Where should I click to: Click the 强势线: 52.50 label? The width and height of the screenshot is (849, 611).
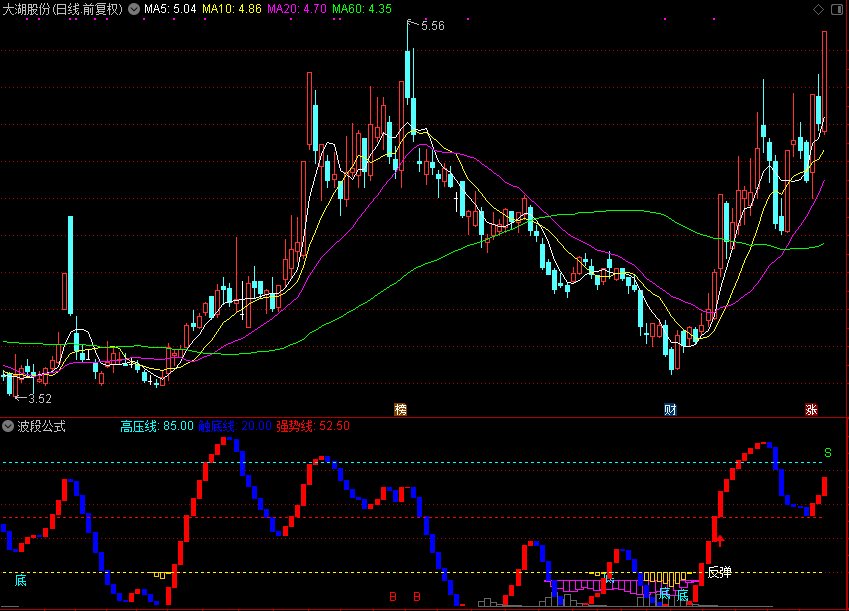313,426
